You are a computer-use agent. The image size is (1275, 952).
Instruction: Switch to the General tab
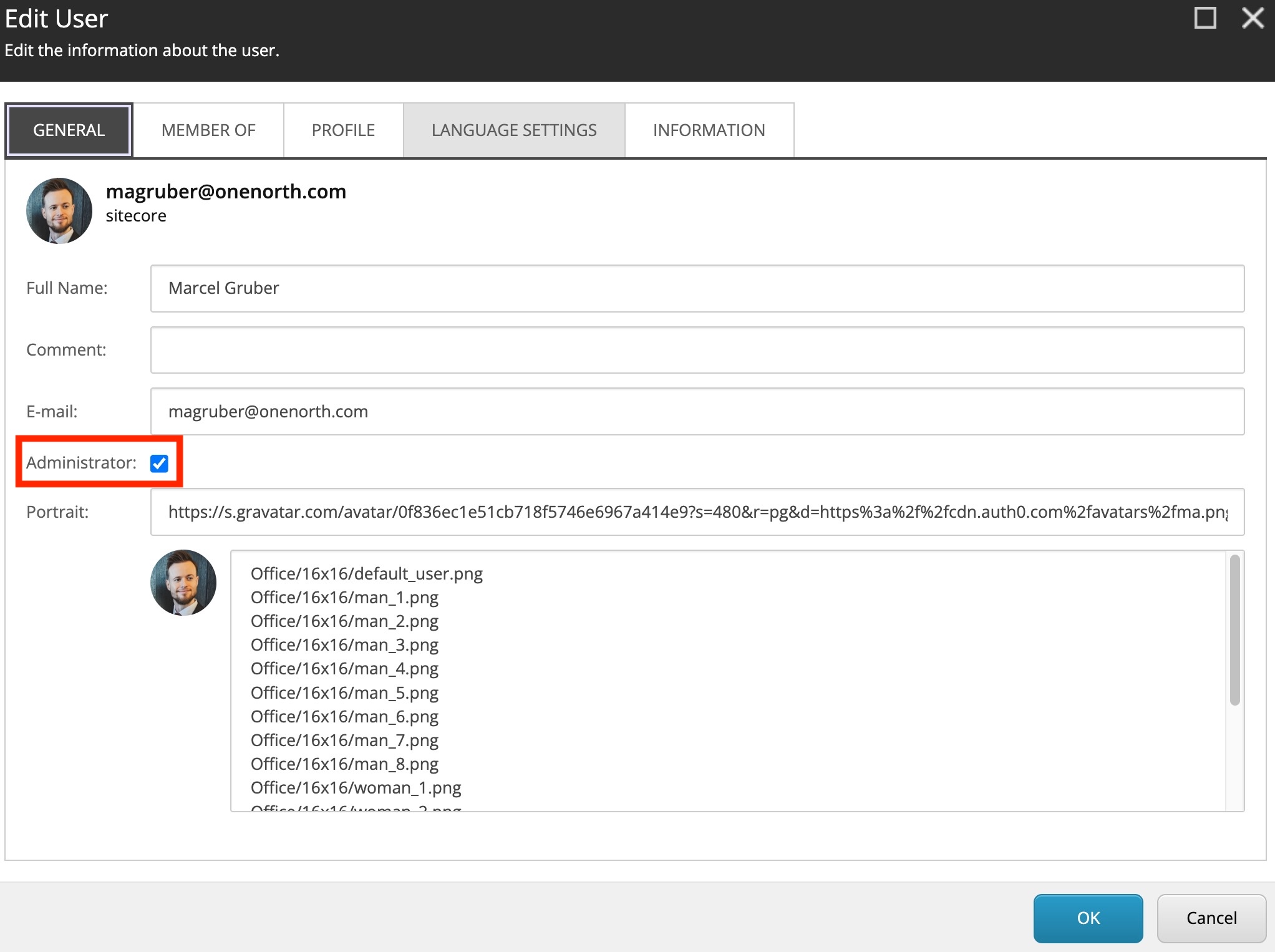click(x=69, y=130)
